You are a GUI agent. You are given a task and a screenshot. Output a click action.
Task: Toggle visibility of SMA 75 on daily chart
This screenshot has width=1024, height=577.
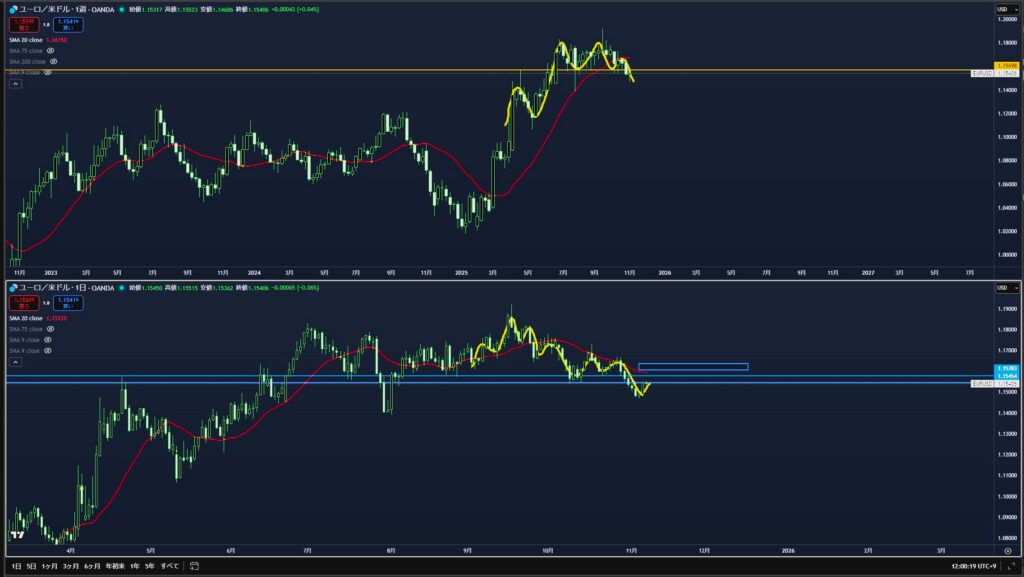50,329
